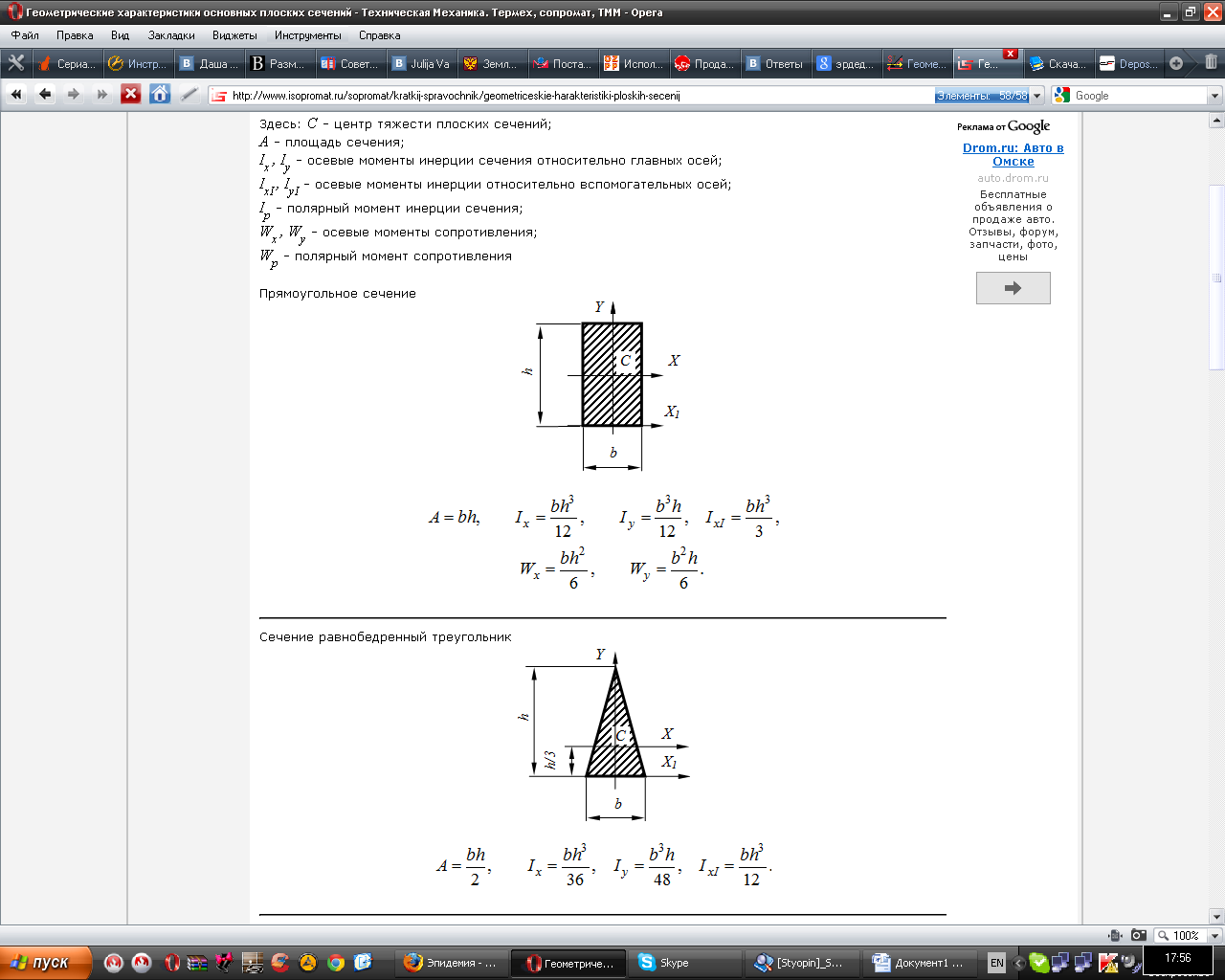Go forward to the next page

[x=74, y=94]
